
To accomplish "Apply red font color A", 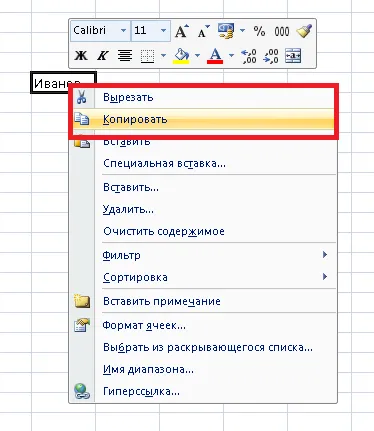I will coord(215,56).
